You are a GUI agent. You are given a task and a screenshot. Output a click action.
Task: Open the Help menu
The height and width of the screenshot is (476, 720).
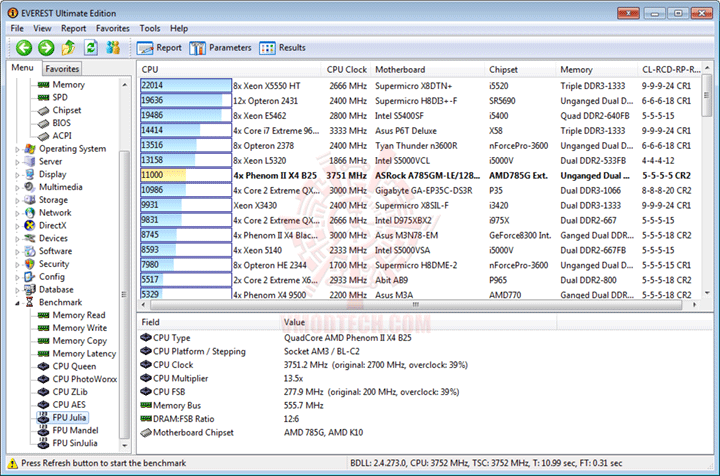(179, 28)
